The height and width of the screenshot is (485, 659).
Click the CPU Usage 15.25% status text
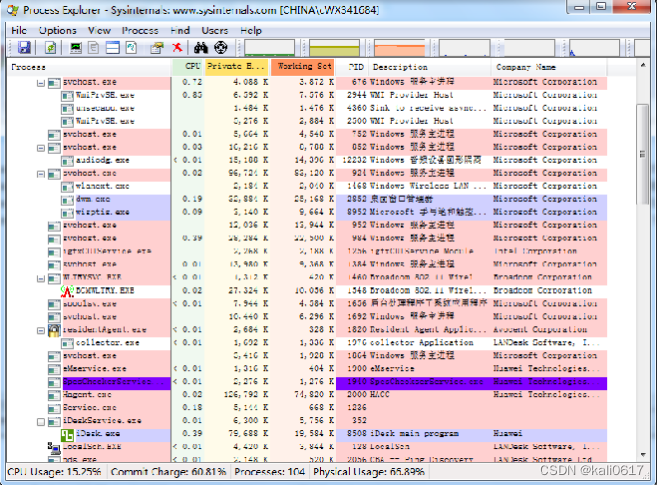[x=55, y=472]
